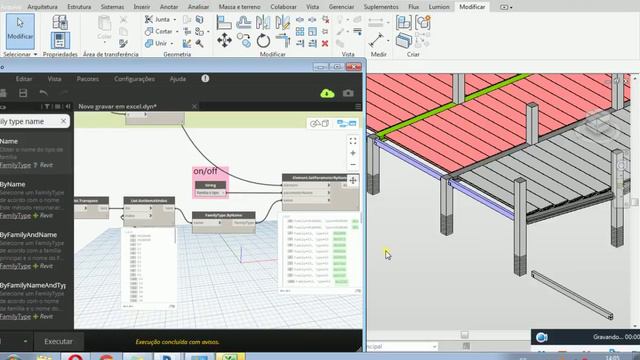
Task: Switch Dynamo to 3D background geometry view
Action: tap(319, 123)
